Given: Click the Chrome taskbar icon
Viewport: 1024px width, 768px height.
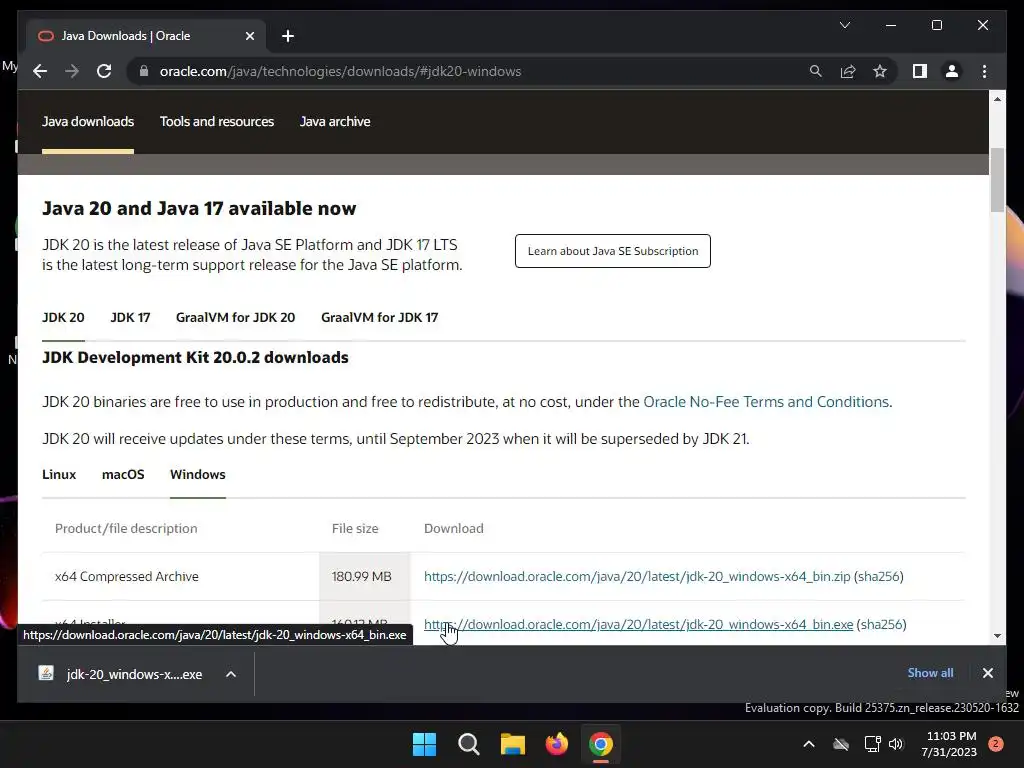Looking at the screenshot, I should [601, 744].
